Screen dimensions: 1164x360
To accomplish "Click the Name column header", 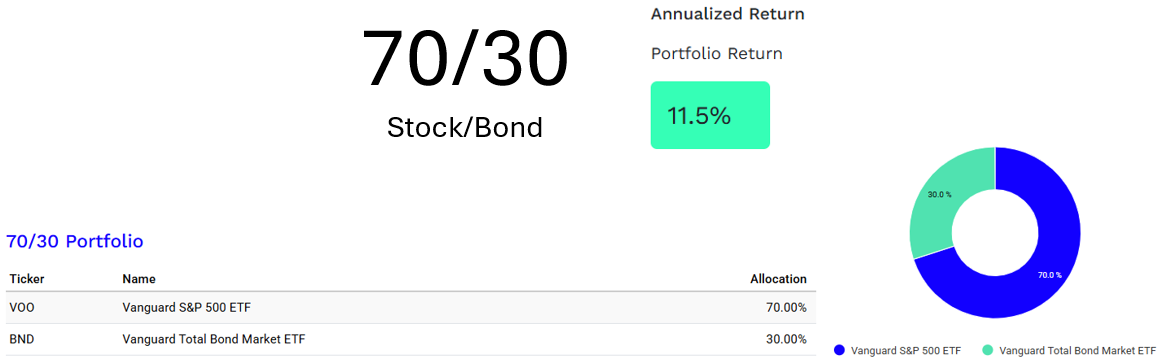I will coord(139,279).
